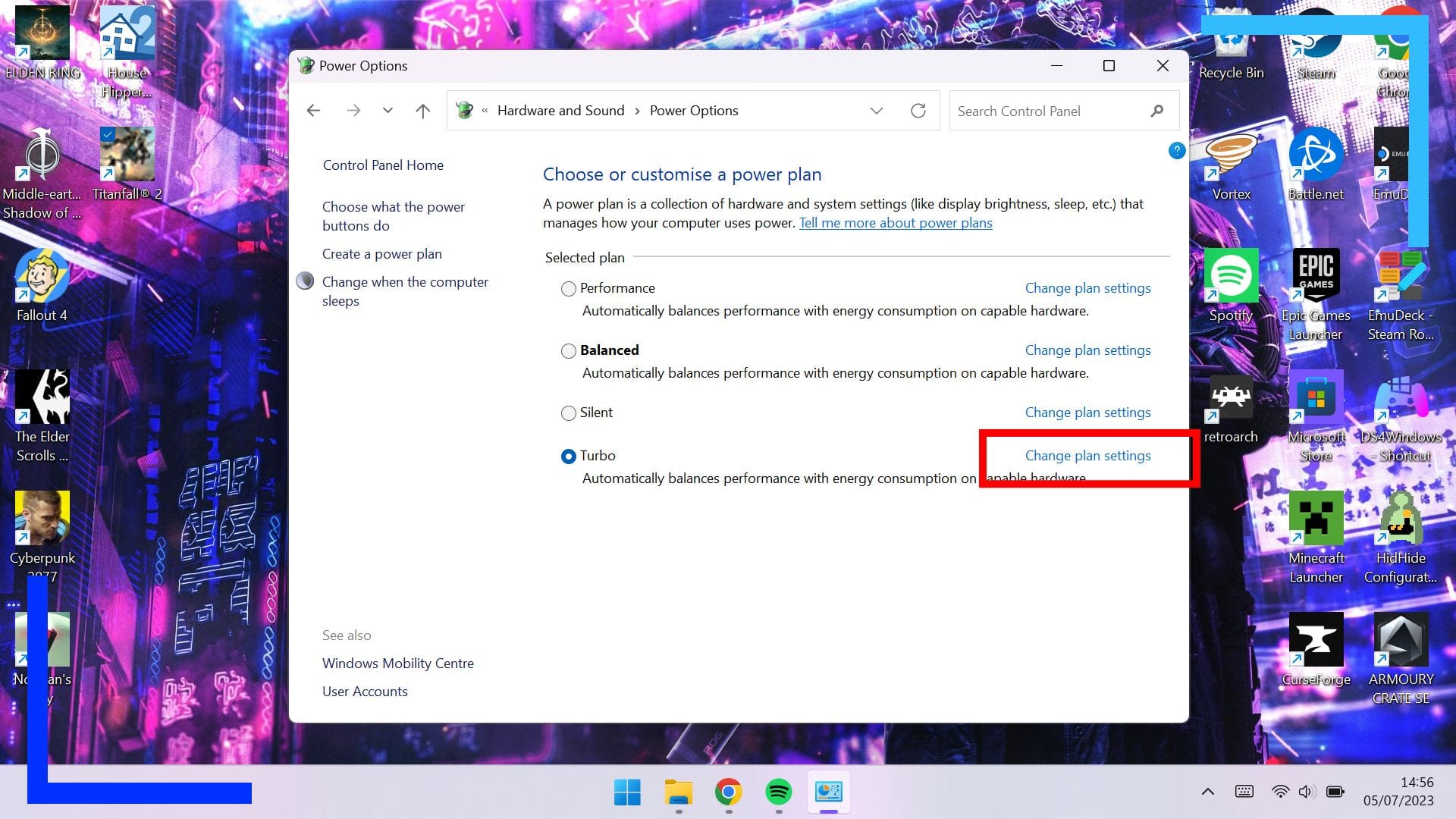Open the recent locations dropdown arrow
Screen dimensions: 1456x819
pyautogui.click(x=388, y=111)
